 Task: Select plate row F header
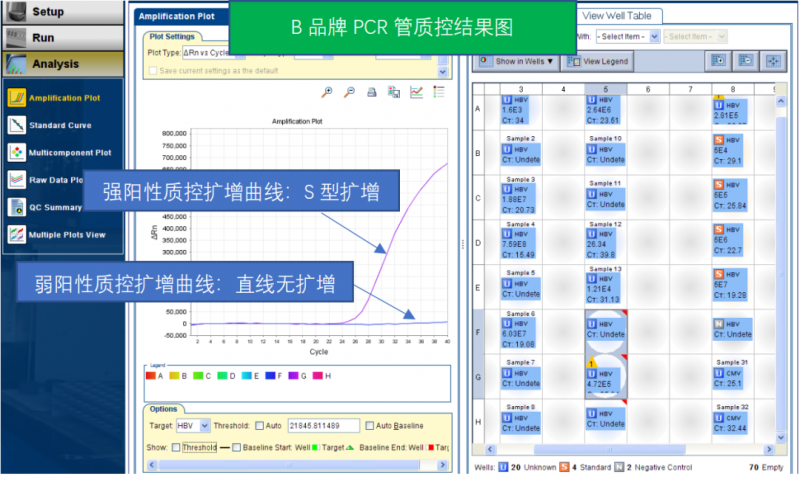click(478, 332)
